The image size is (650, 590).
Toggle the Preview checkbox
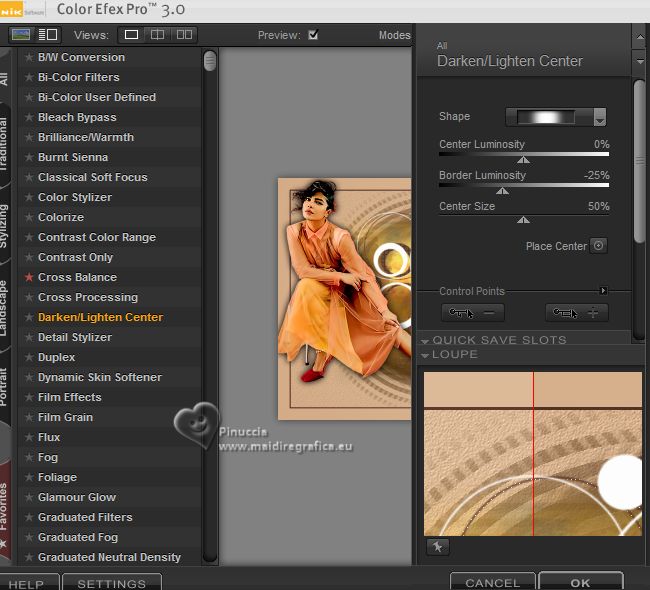[x=313, y=35]
